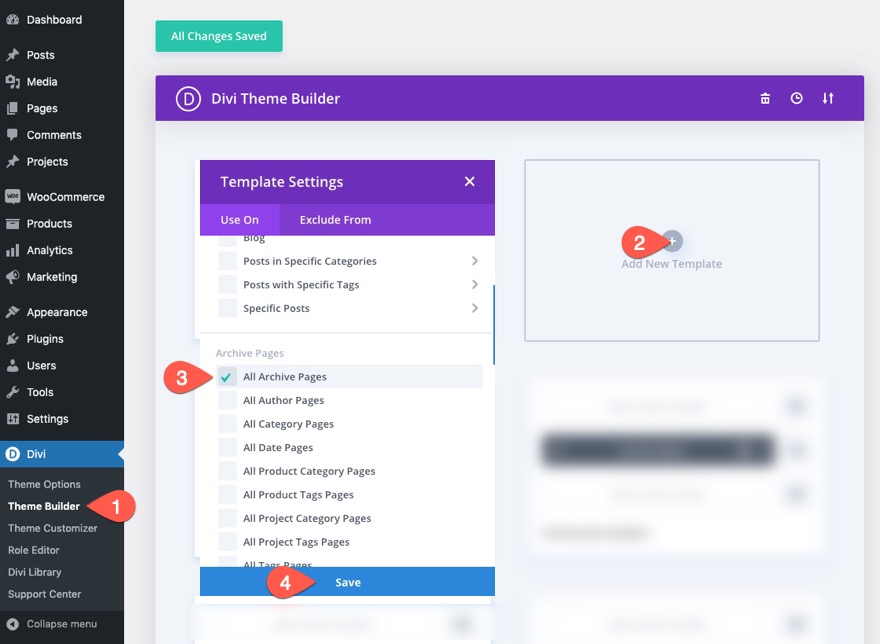This screenshot has height=644, width=880.
Task: Click the Media library icon
Action: click(x=12, y=82)
